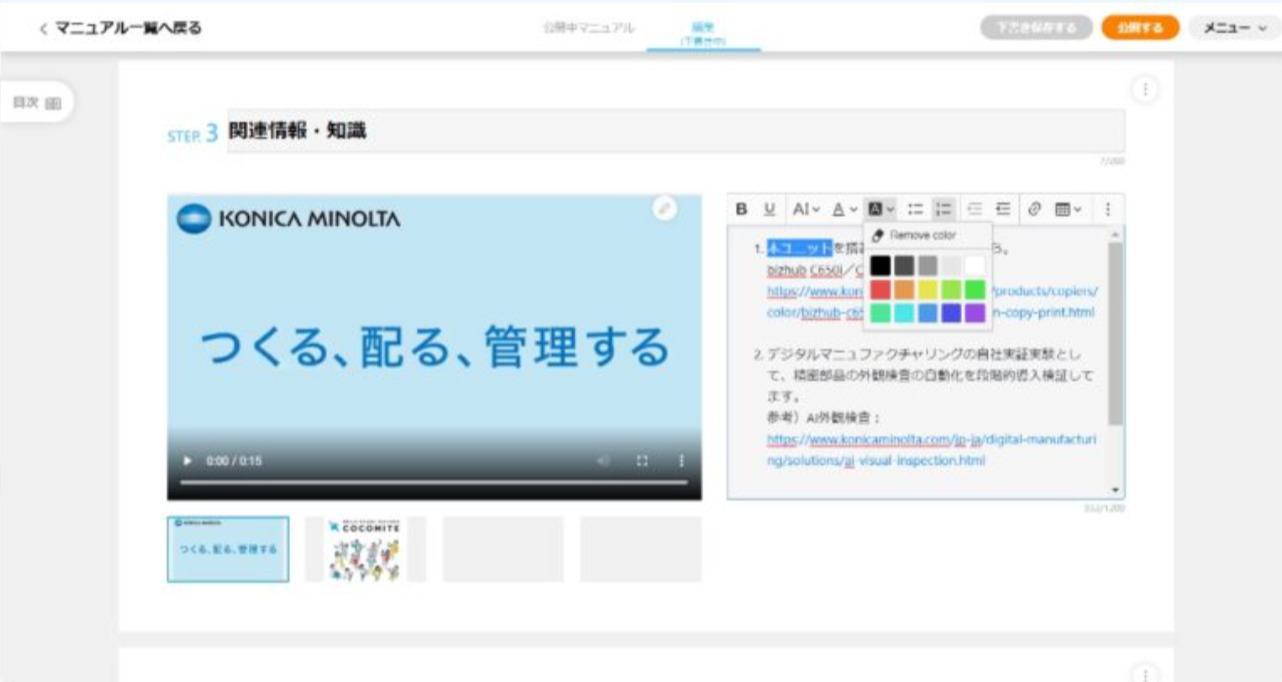This screenshot has height=682, width=1282.
Task: Collapse the background color dropdown
Action: (881, 209)
